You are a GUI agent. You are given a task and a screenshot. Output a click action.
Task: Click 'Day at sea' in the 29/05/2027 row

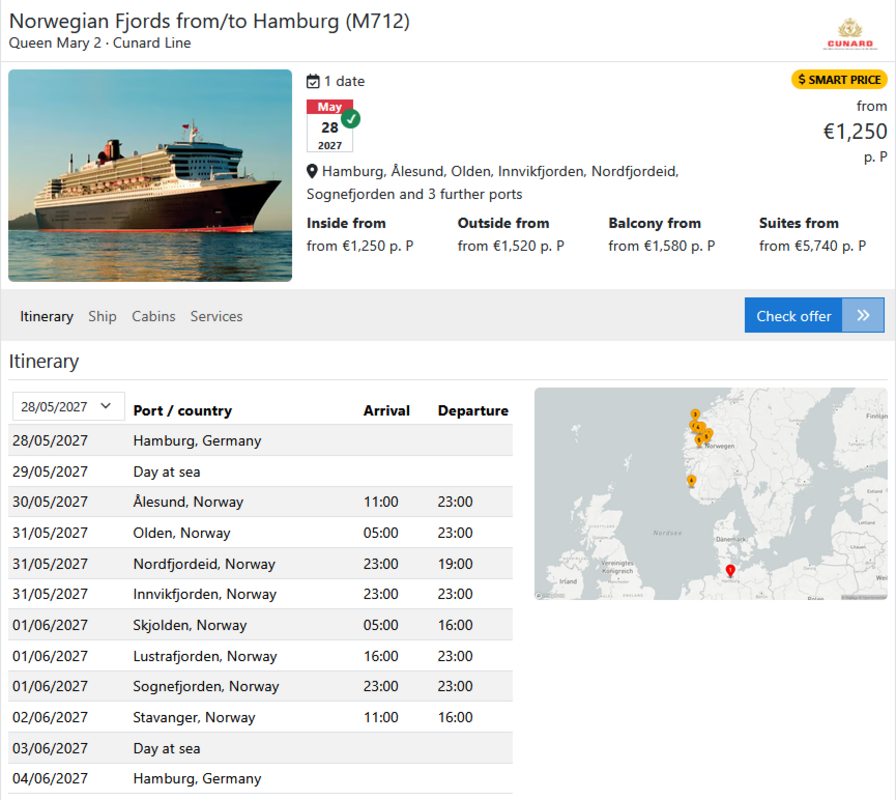[167, 472]
